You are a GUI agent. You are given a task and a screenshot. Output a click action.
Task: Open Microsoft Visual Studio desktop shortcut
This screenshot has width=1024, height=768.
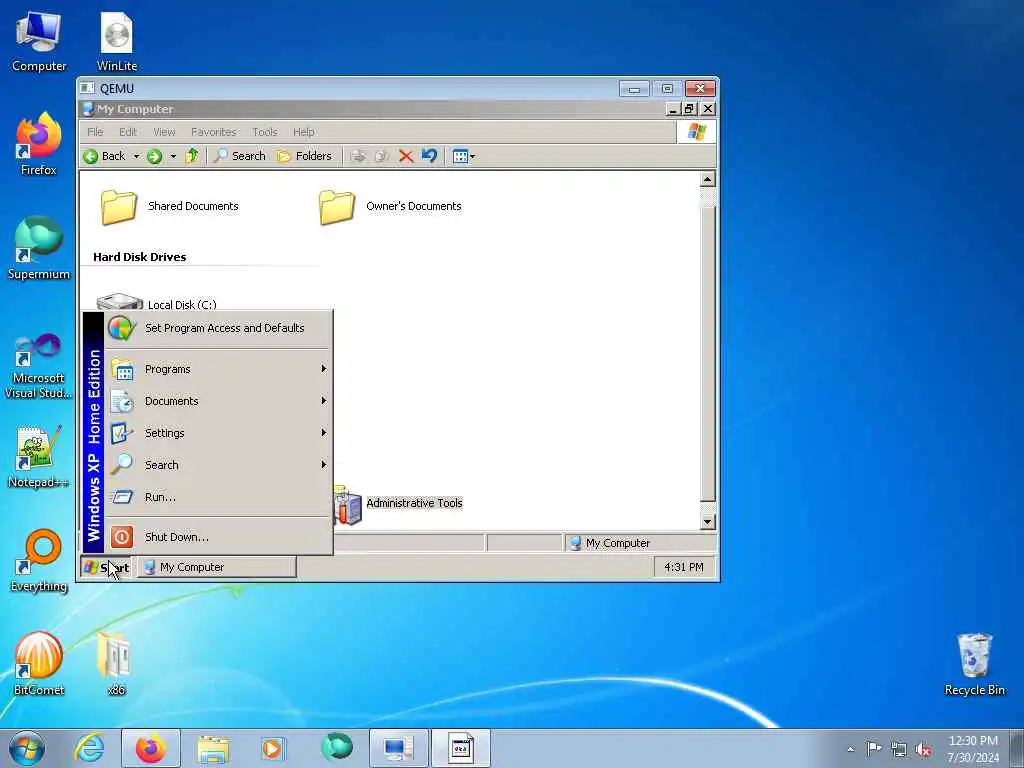[x=39, y=366]
